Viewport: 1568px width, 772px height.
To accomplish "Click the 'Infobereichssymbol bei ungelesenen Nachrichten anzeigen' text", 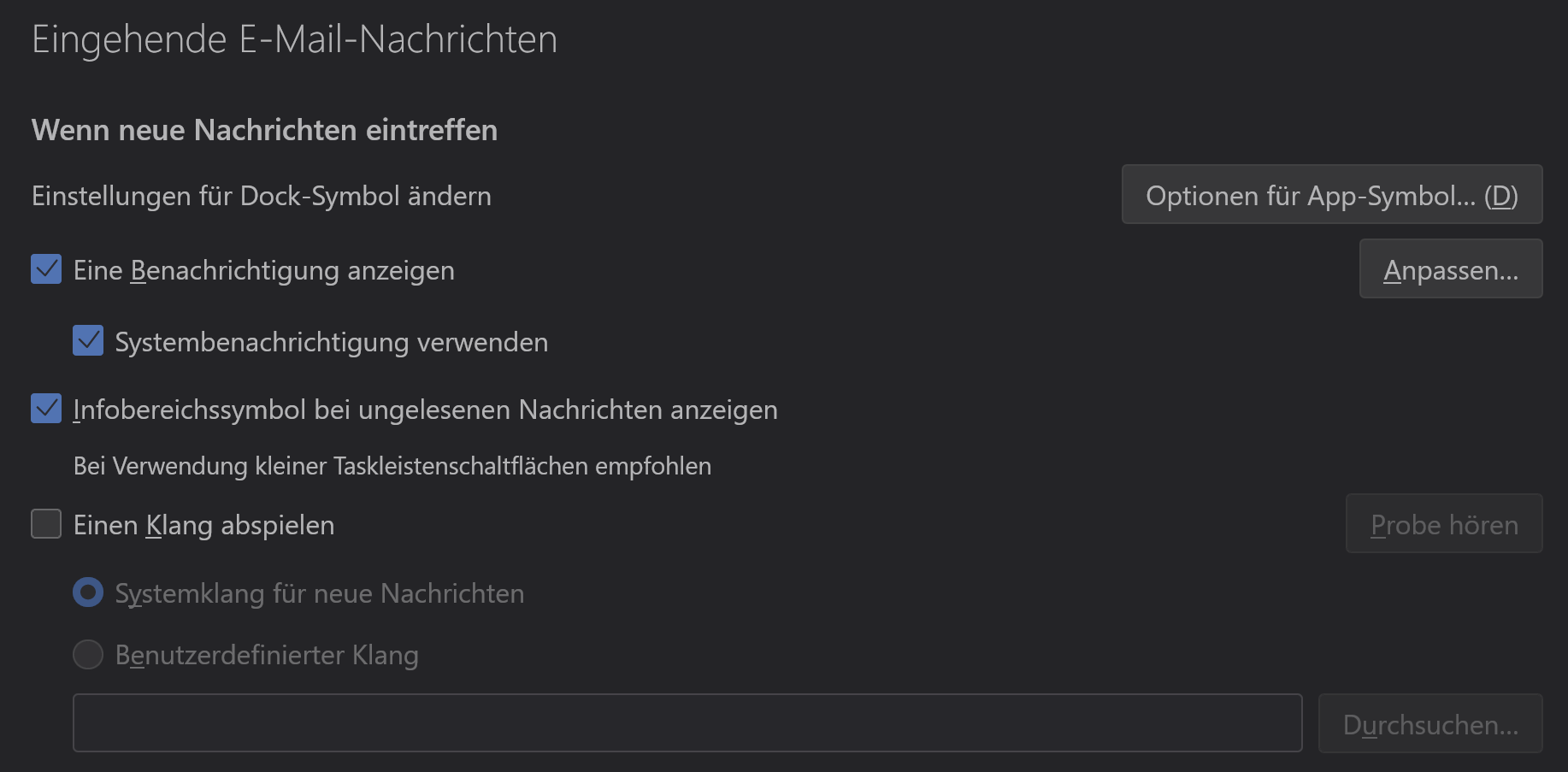I will point(425,410).
